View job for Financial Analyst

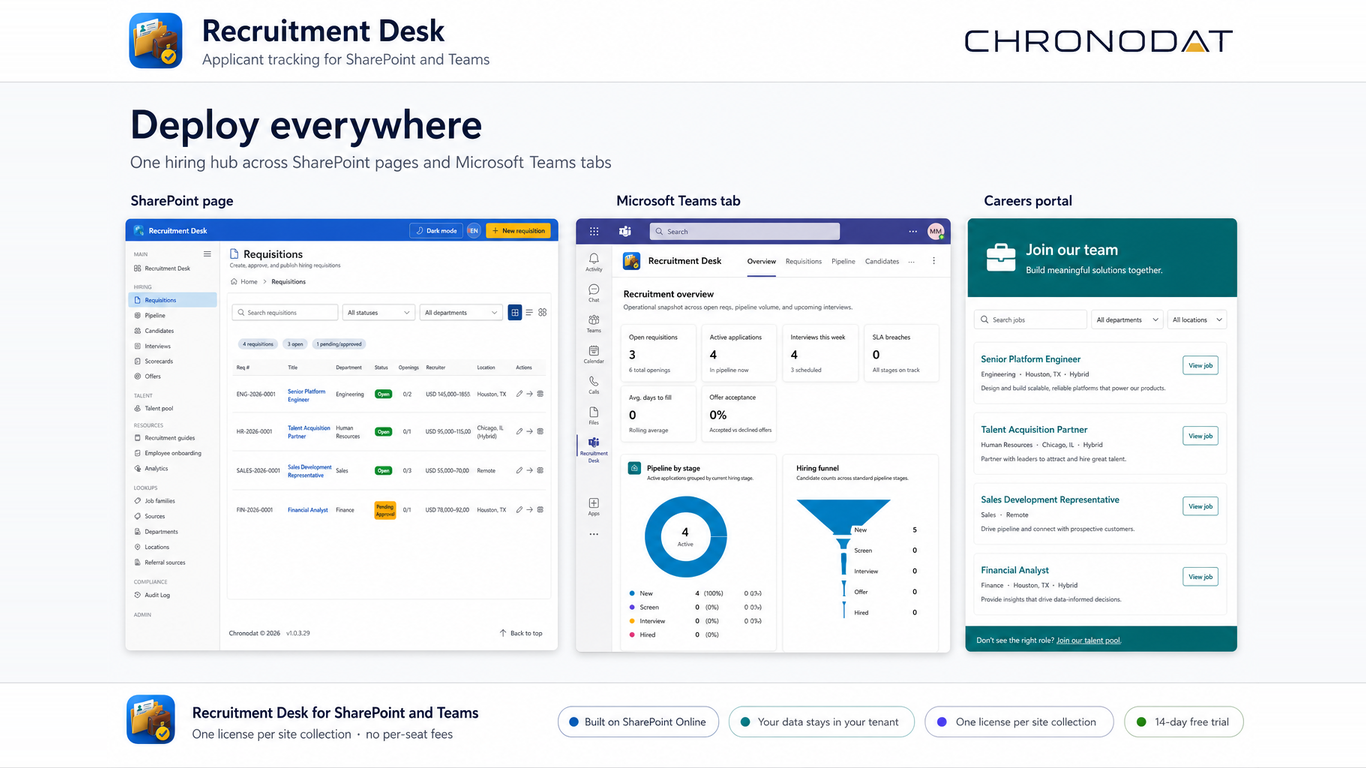pos(1200,577)
